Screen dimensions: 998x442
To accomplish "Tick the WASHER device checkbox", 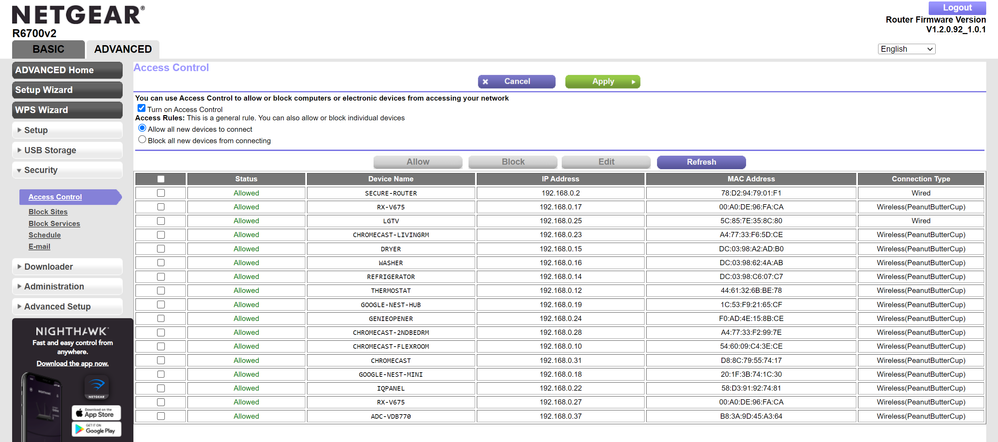I will 160,262.
